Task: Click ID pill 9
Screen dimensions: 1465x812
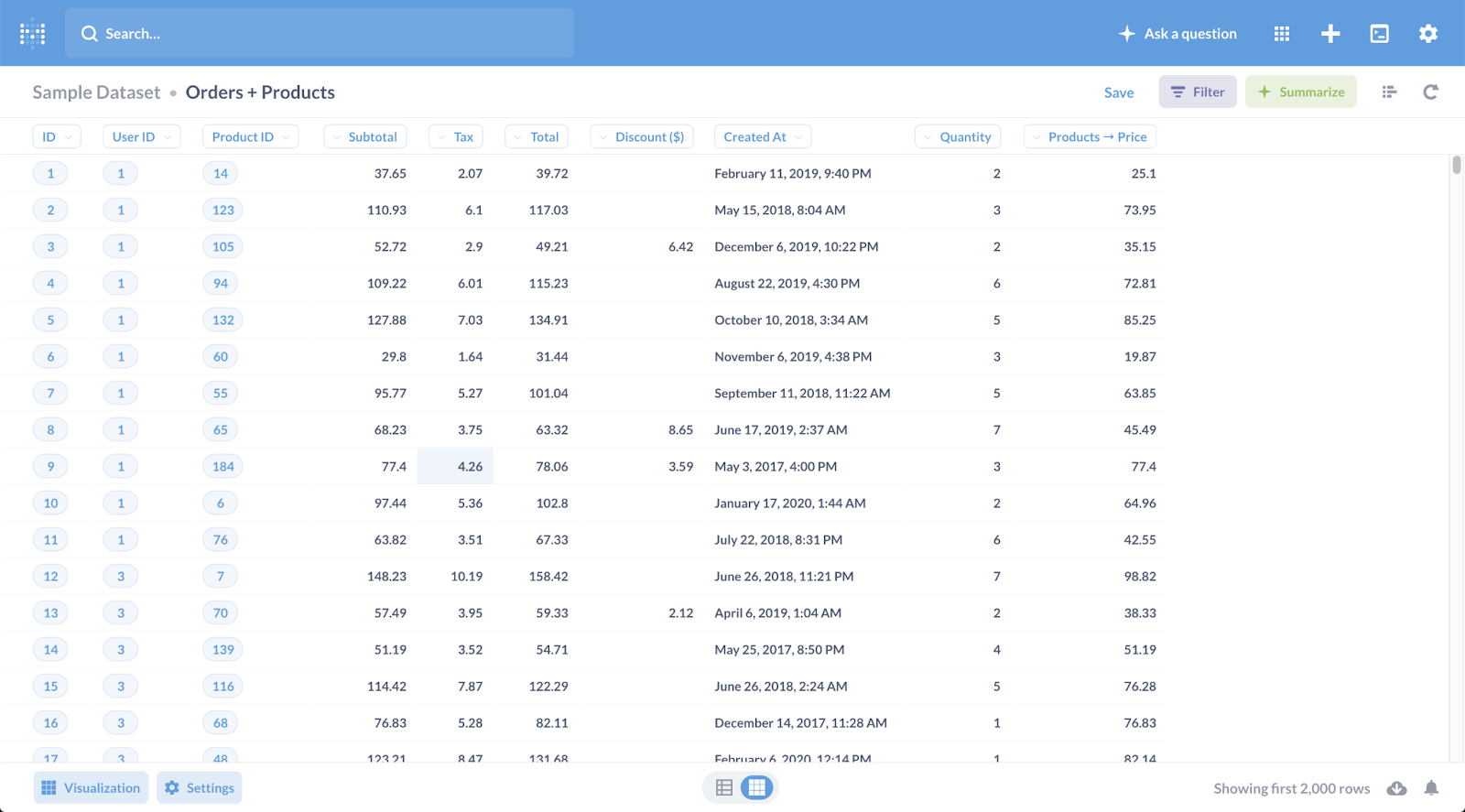Action: [x=50, y=466]
